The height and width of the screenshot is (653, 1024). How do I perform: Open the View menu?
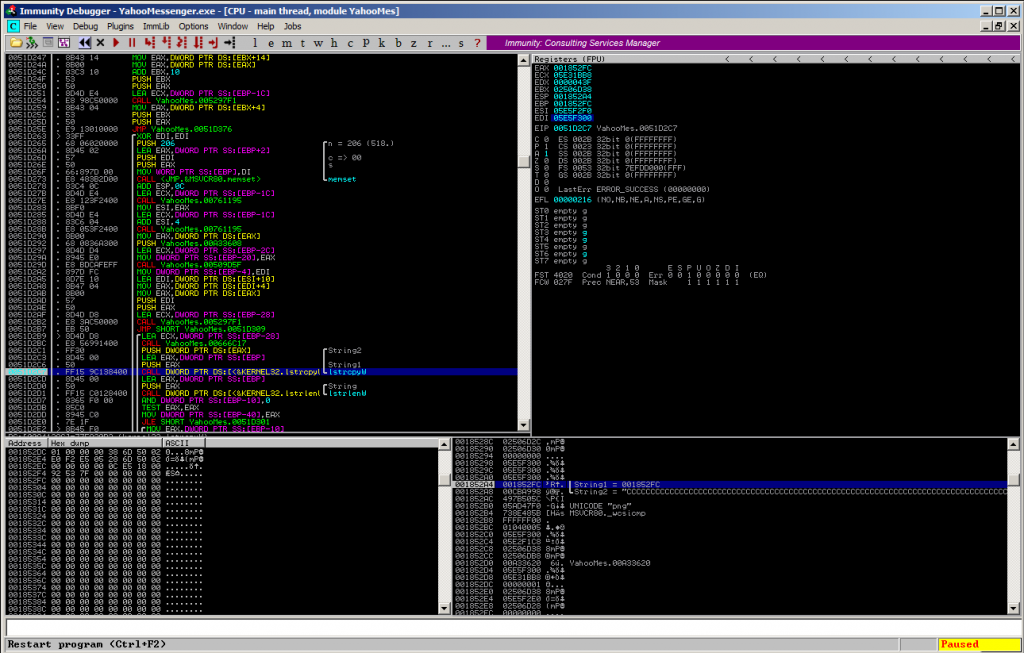[x=55, y=26]
